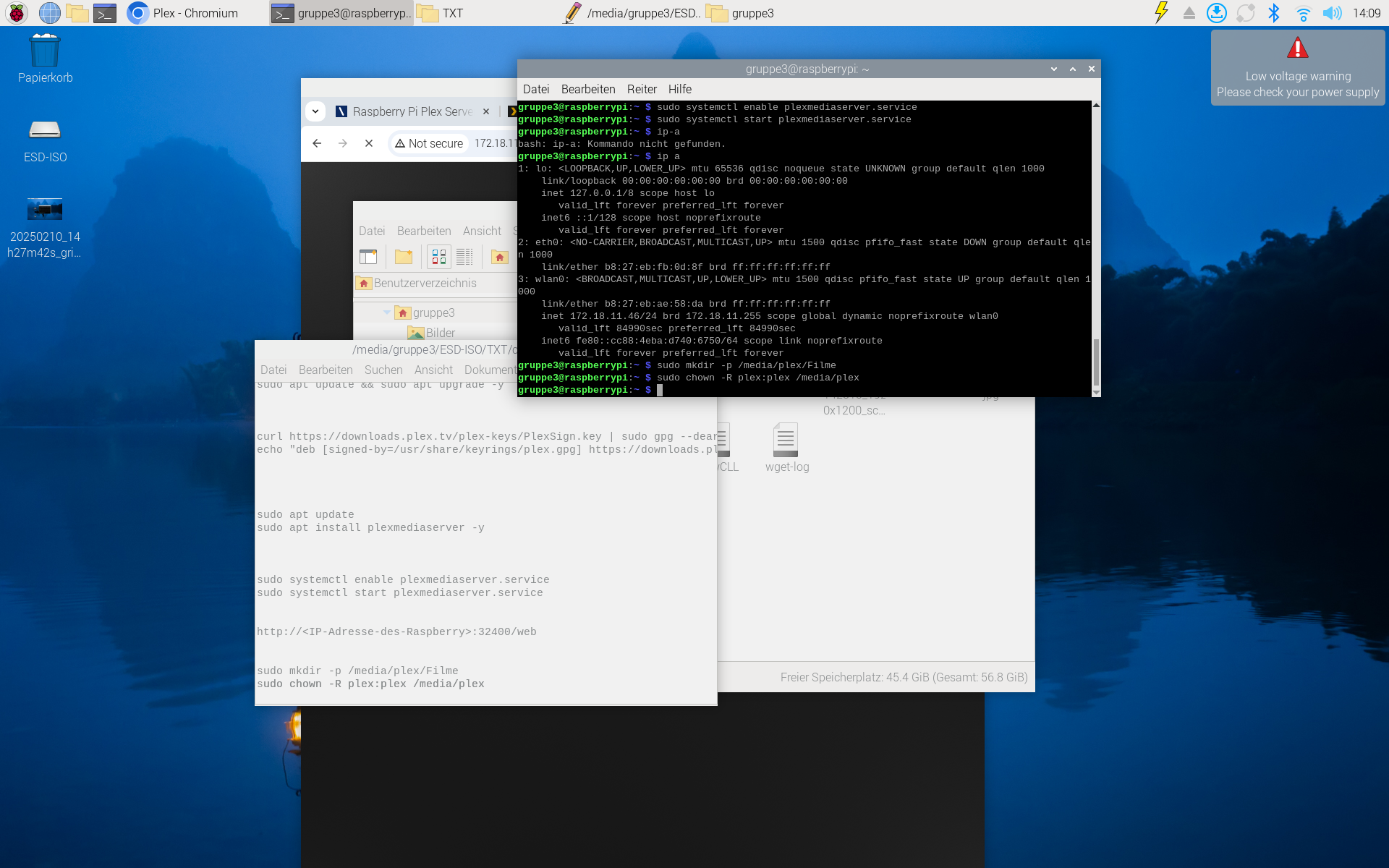Open the Bluetooth tray menu
Screen dimensions: 1389x868
(x=1274, y=13)
